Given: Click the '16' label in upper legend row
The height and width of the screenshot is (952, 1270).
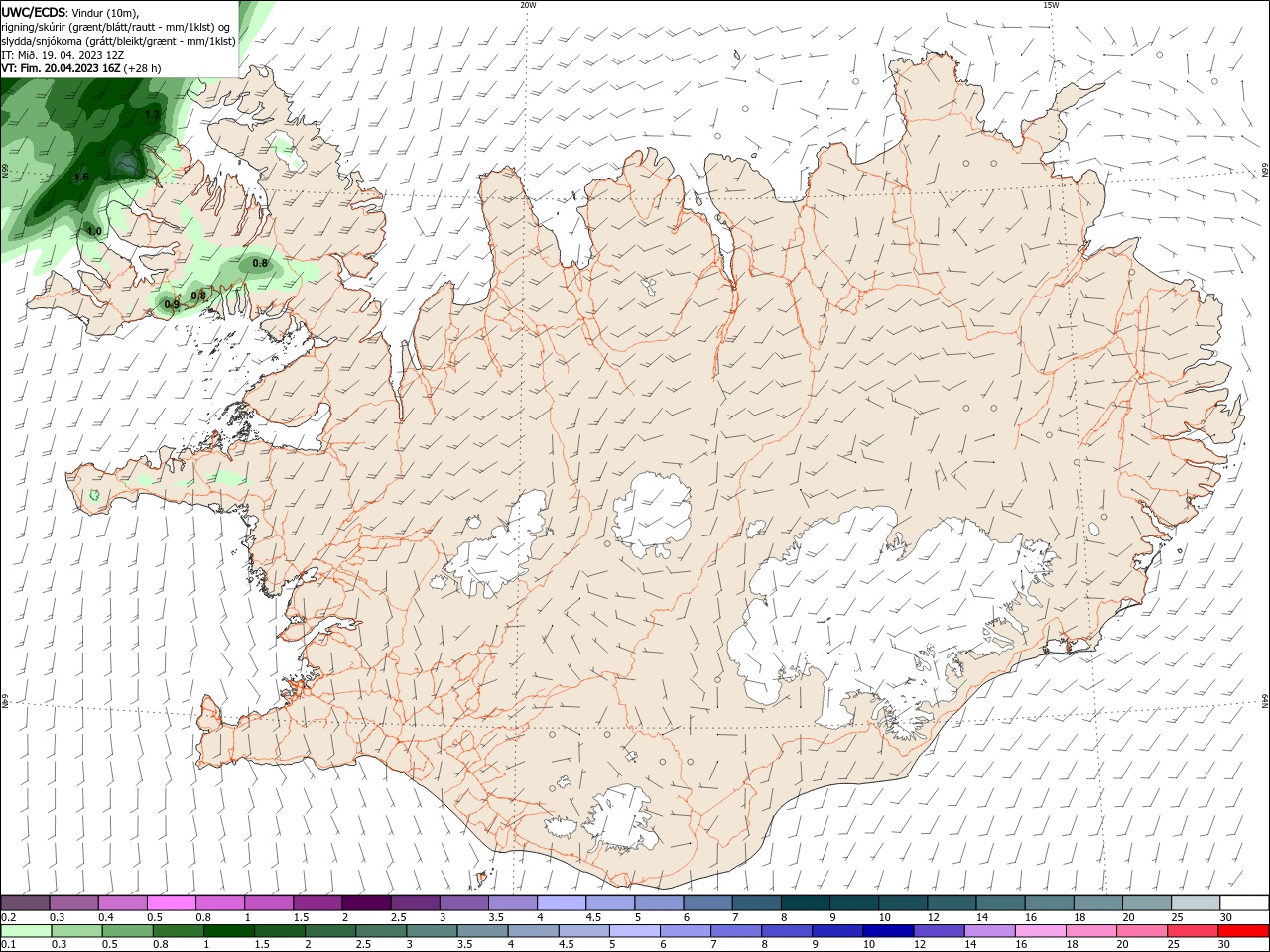Looking at the screenshot, I should point(1032,917).
